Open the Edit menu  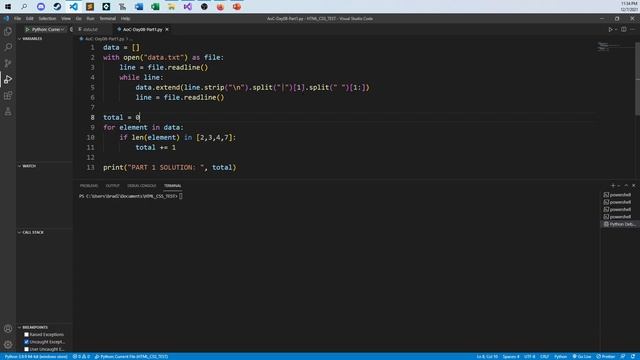[29, 18]
